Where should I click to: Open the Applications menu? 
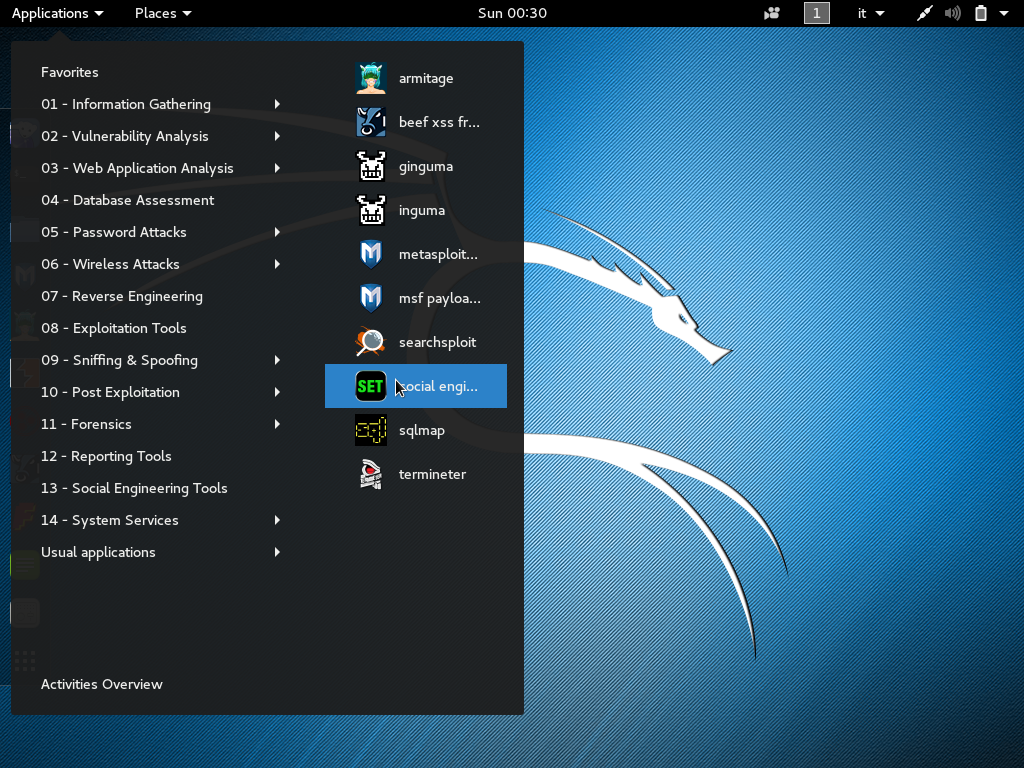point(57,13)
